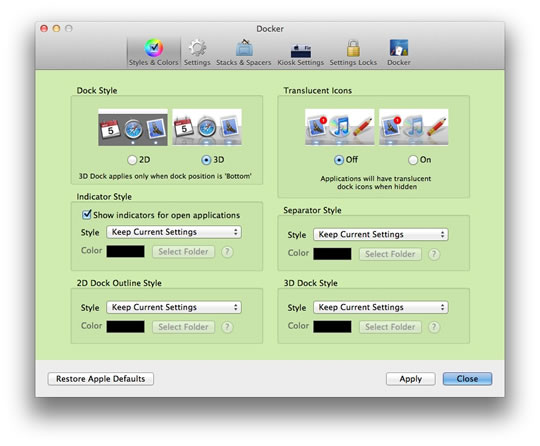This screenshot has width=540, height=446.
Task: Open the Kiosk Settings icon
Action: click(301, 50)
